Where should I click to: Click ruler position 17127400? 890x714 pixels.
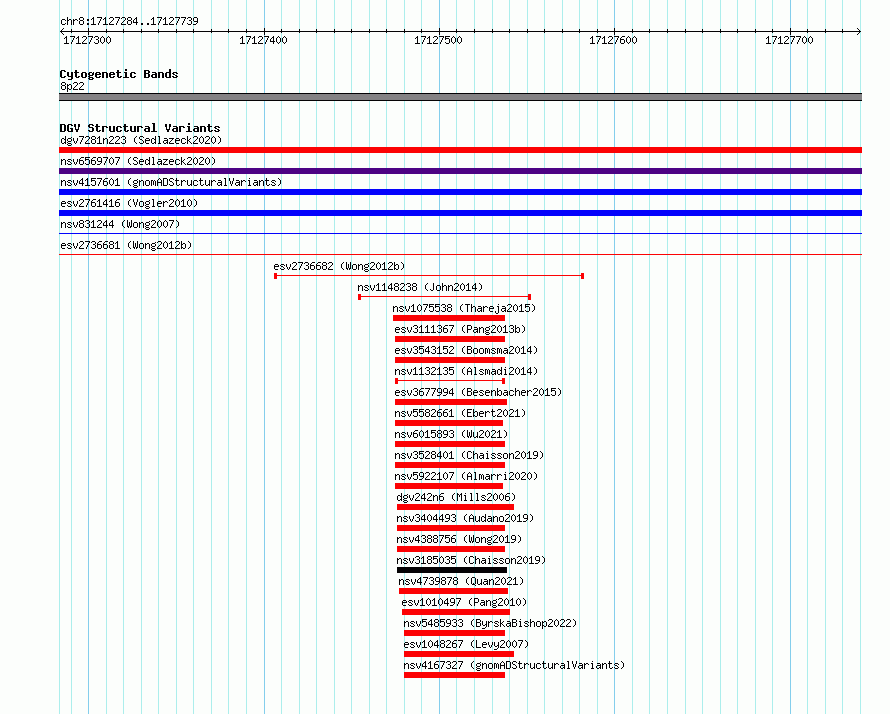[x=263, y=40]
